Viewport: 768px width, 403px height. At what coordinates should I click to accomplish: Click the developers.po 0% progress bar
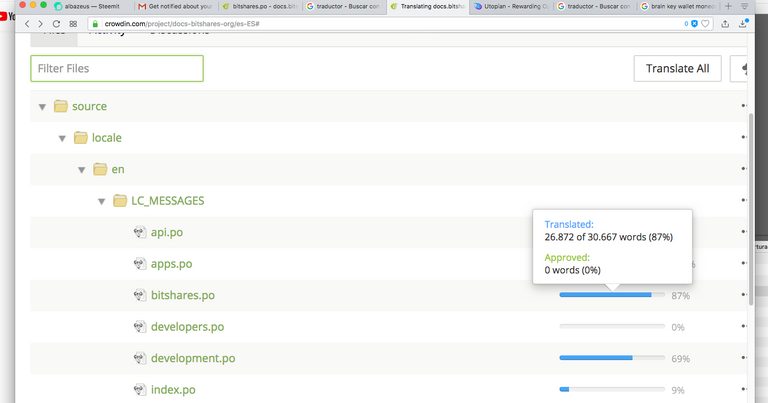[x=612, y=326]
